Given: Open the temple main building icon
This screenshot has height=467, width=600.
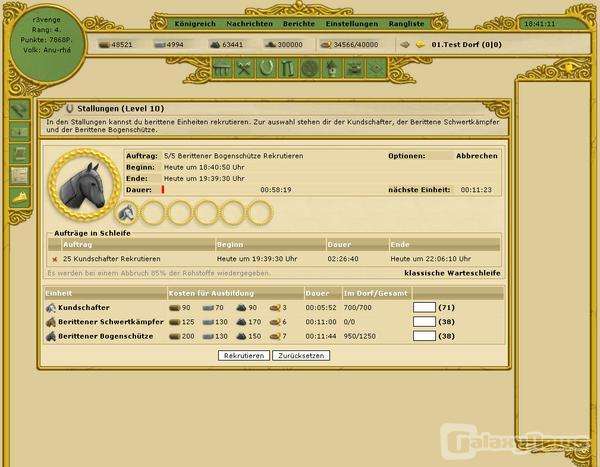Looking at the screenshot, I should [x=222, y=69].
